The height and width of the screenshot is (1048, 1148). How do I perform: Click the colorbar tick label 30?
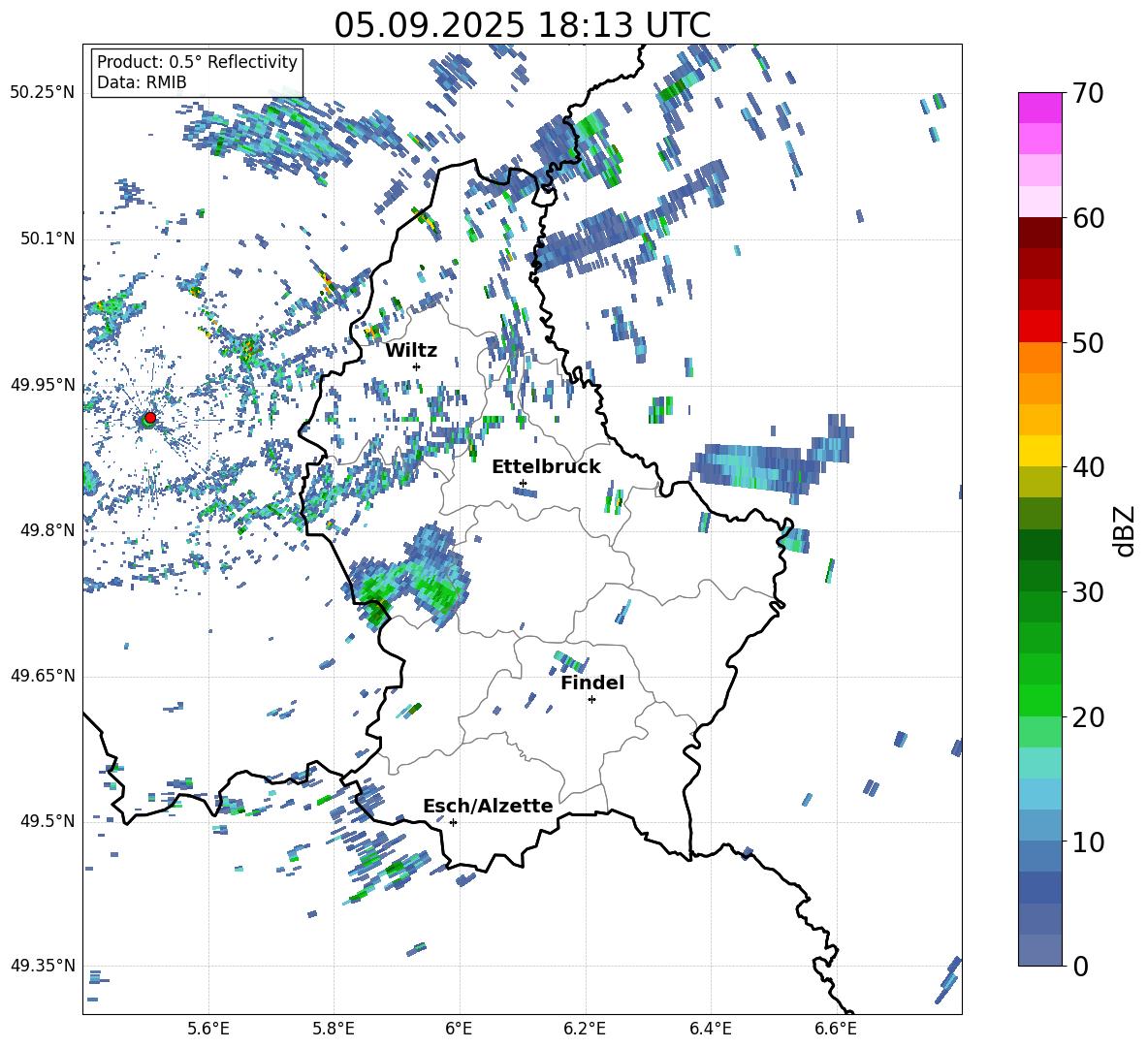[x=1087, y=592]
